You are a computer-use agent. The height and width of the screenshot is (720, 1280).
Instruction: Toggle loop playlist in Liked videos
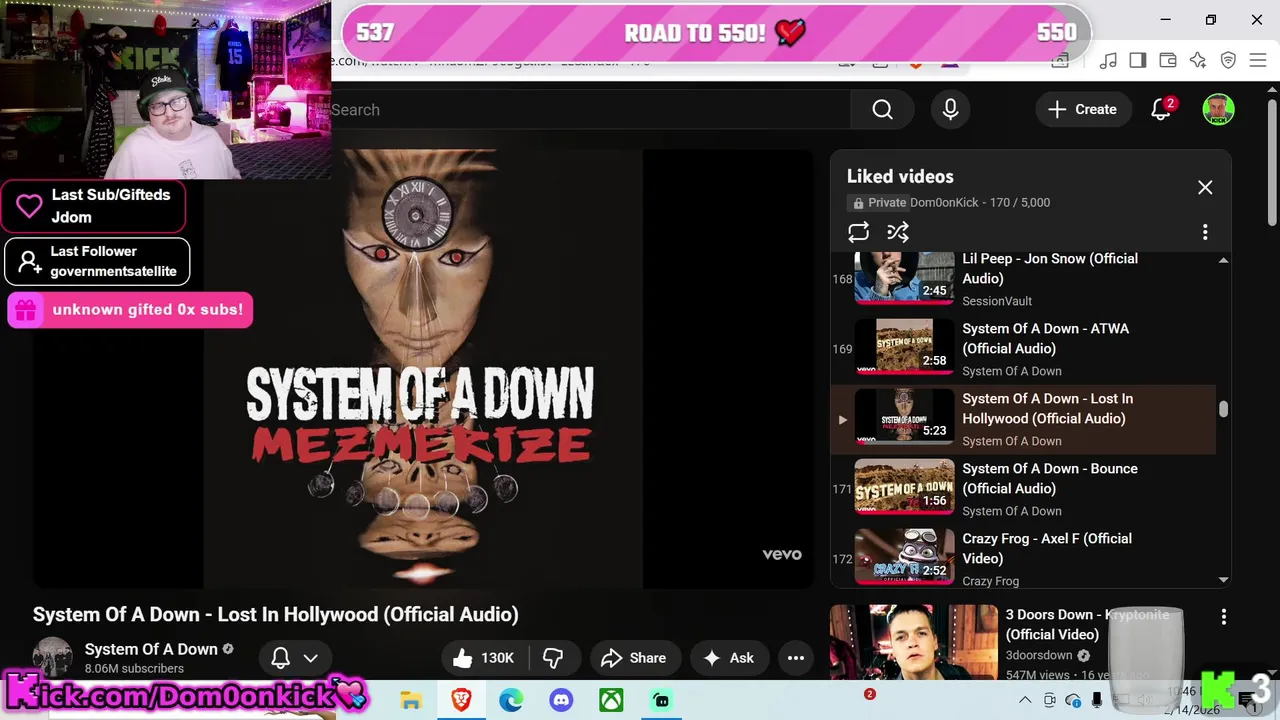(859, 232)
